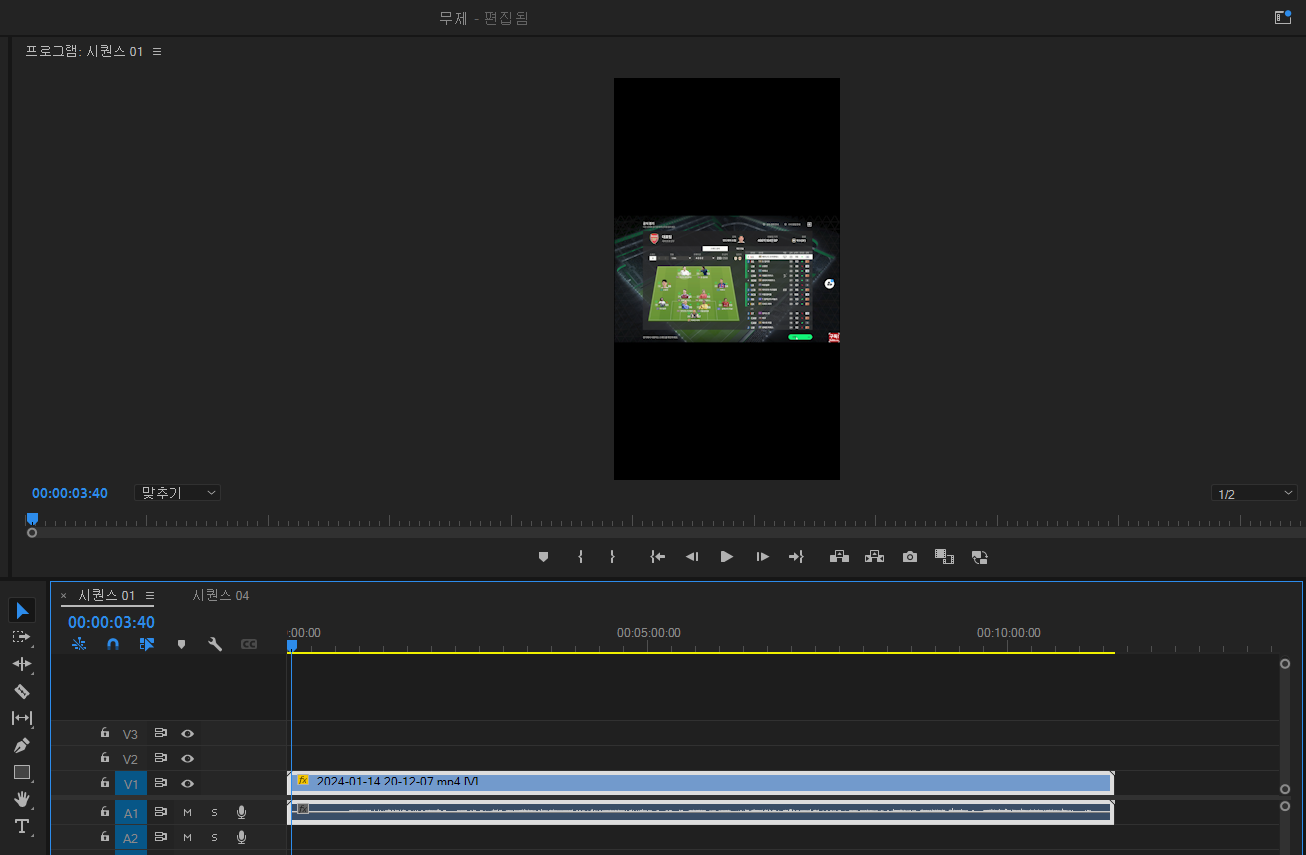1306x855 pixels.
Task: Step back one frame
Action: coord(691,557)
